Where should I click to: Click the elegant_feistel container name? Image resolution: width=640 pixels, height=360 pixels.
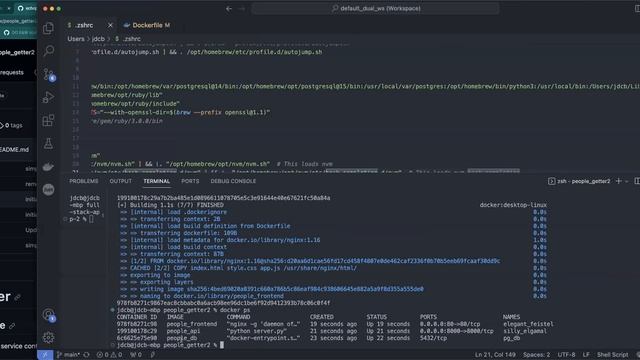[x=528, y=324]
